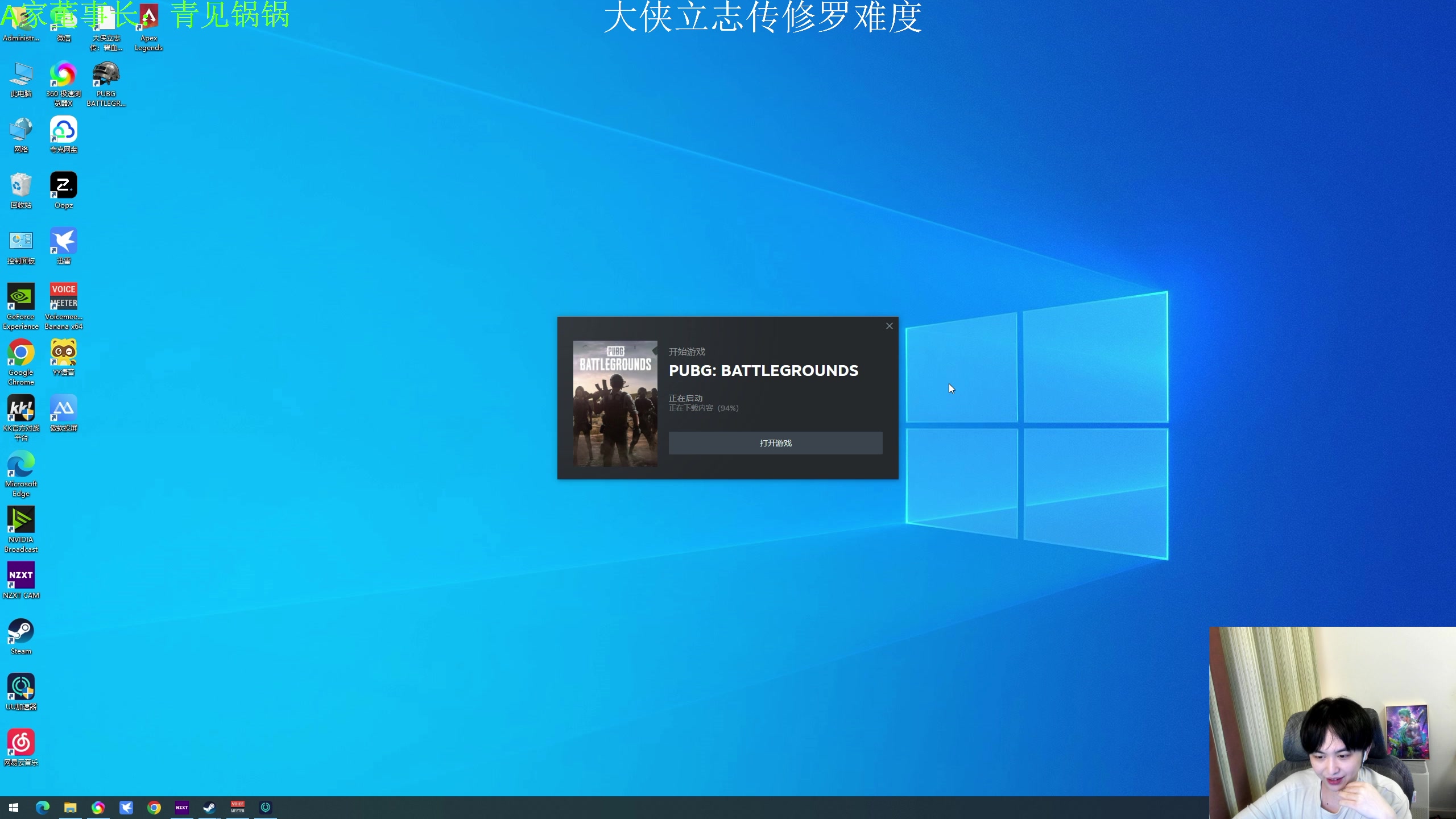Open the 网络 desktop icon

click(x=21, y=135)
